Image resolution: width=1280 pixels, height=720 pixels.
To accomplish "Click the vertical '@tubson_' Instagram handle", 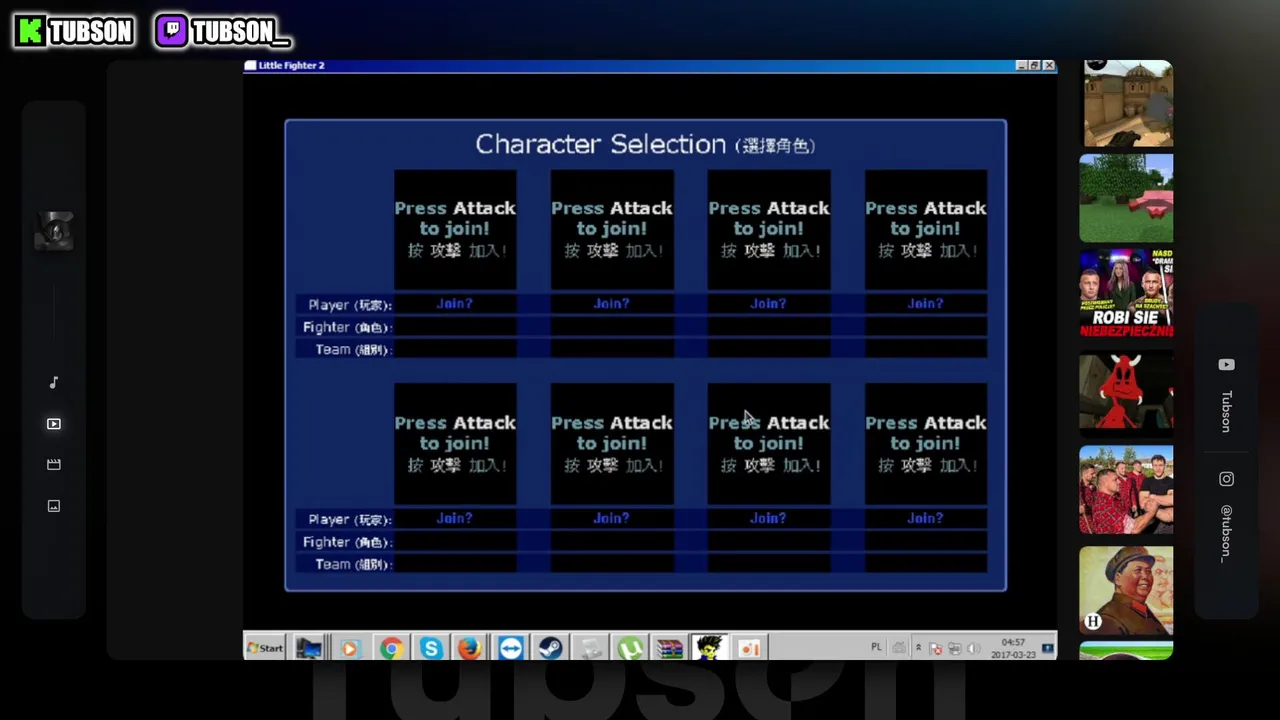I will (1226, 533).
